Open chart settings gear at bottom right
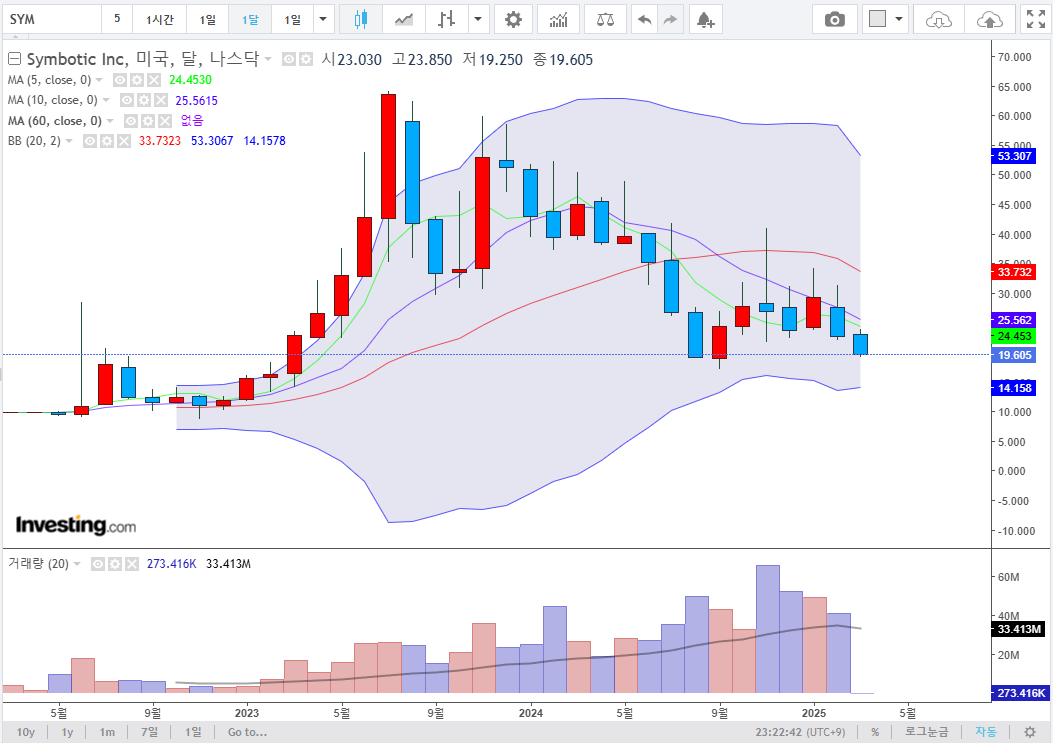 1029,732
